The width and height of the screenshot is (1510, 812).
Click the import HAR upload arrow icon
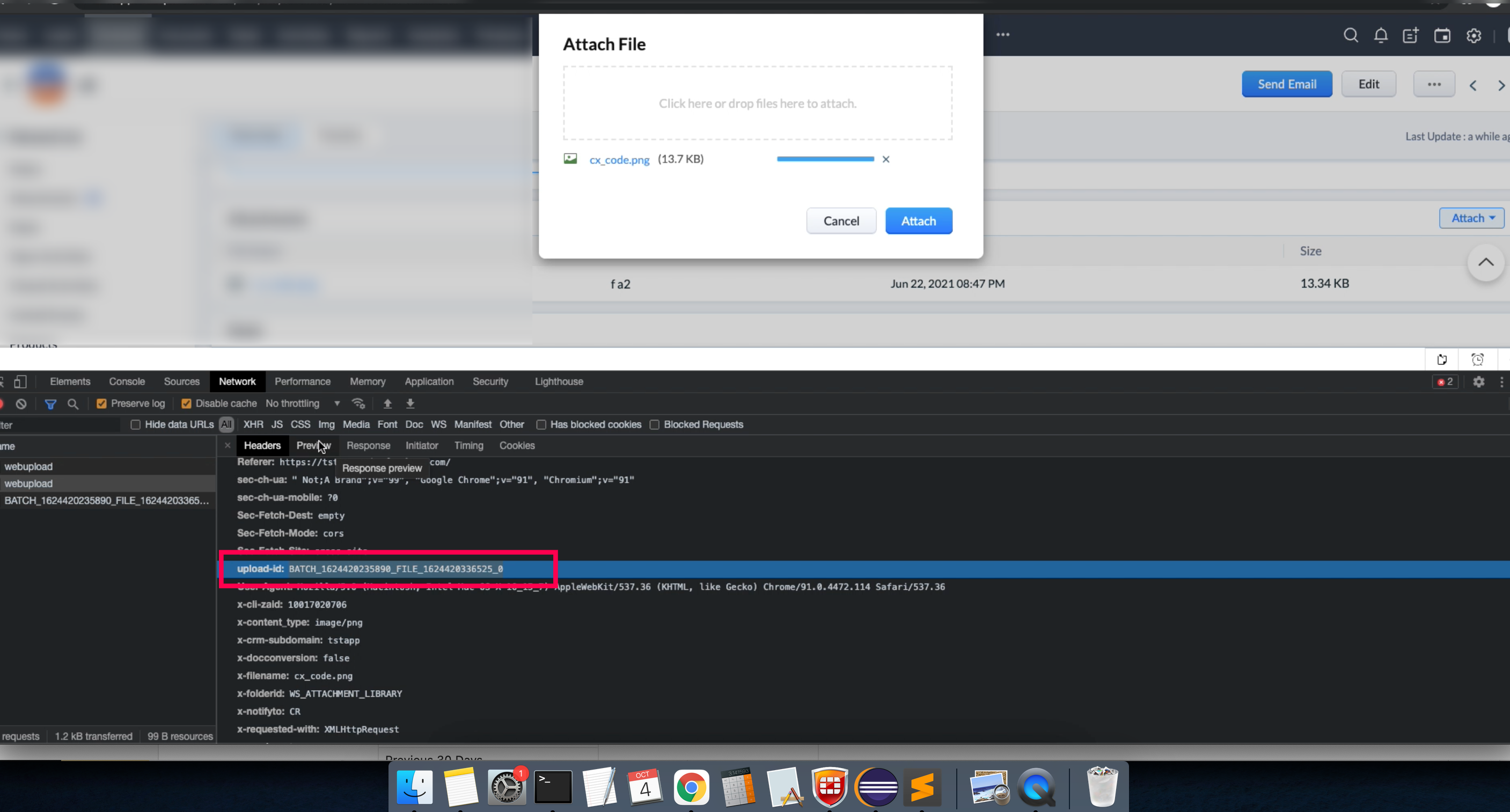387,404
